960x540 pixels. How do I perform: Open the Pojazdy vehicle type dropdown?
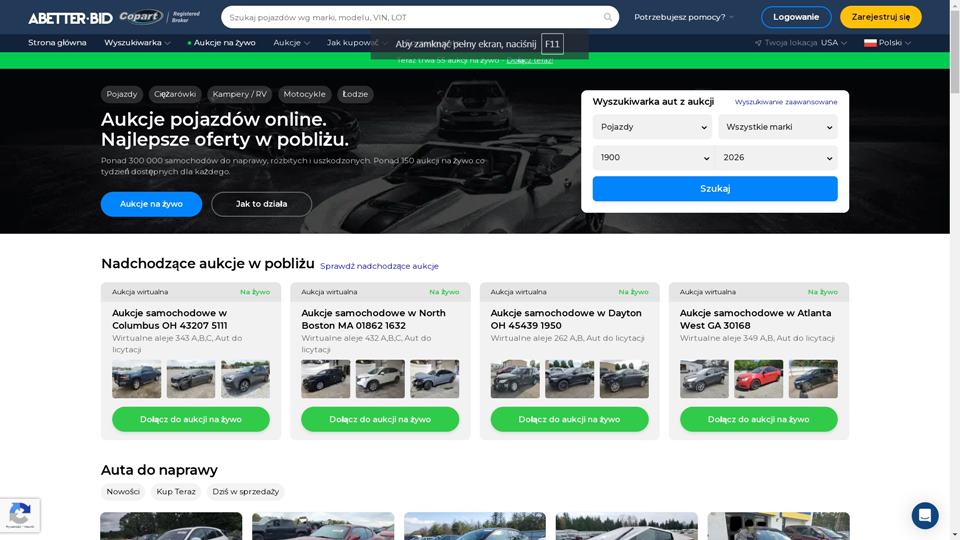point(652,127)
